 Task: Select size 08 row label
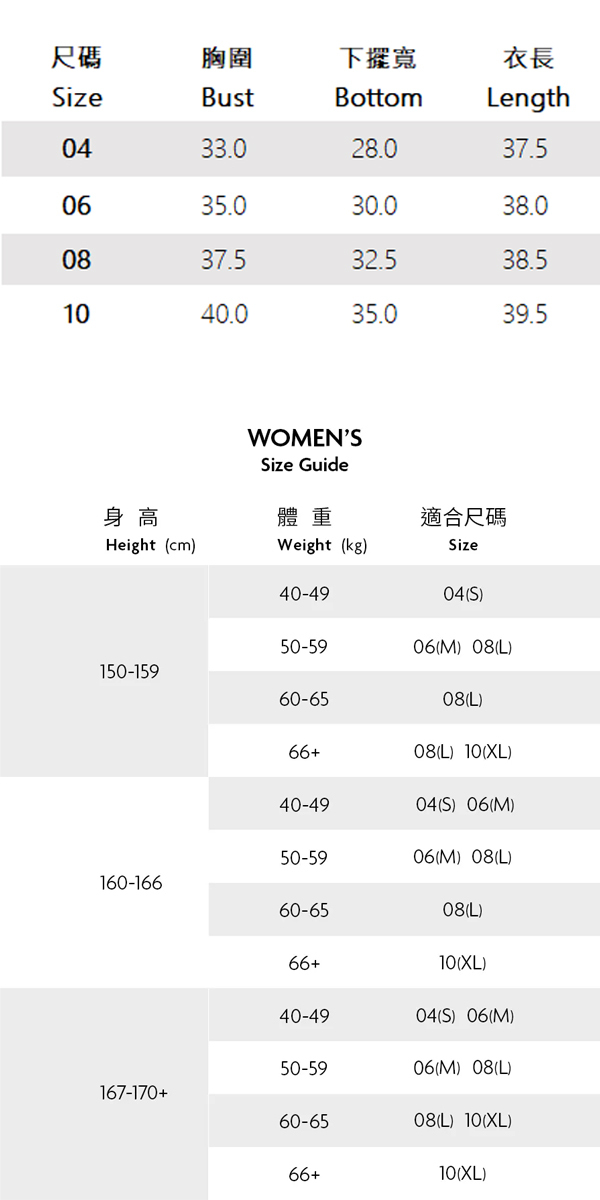click(76, 260)
